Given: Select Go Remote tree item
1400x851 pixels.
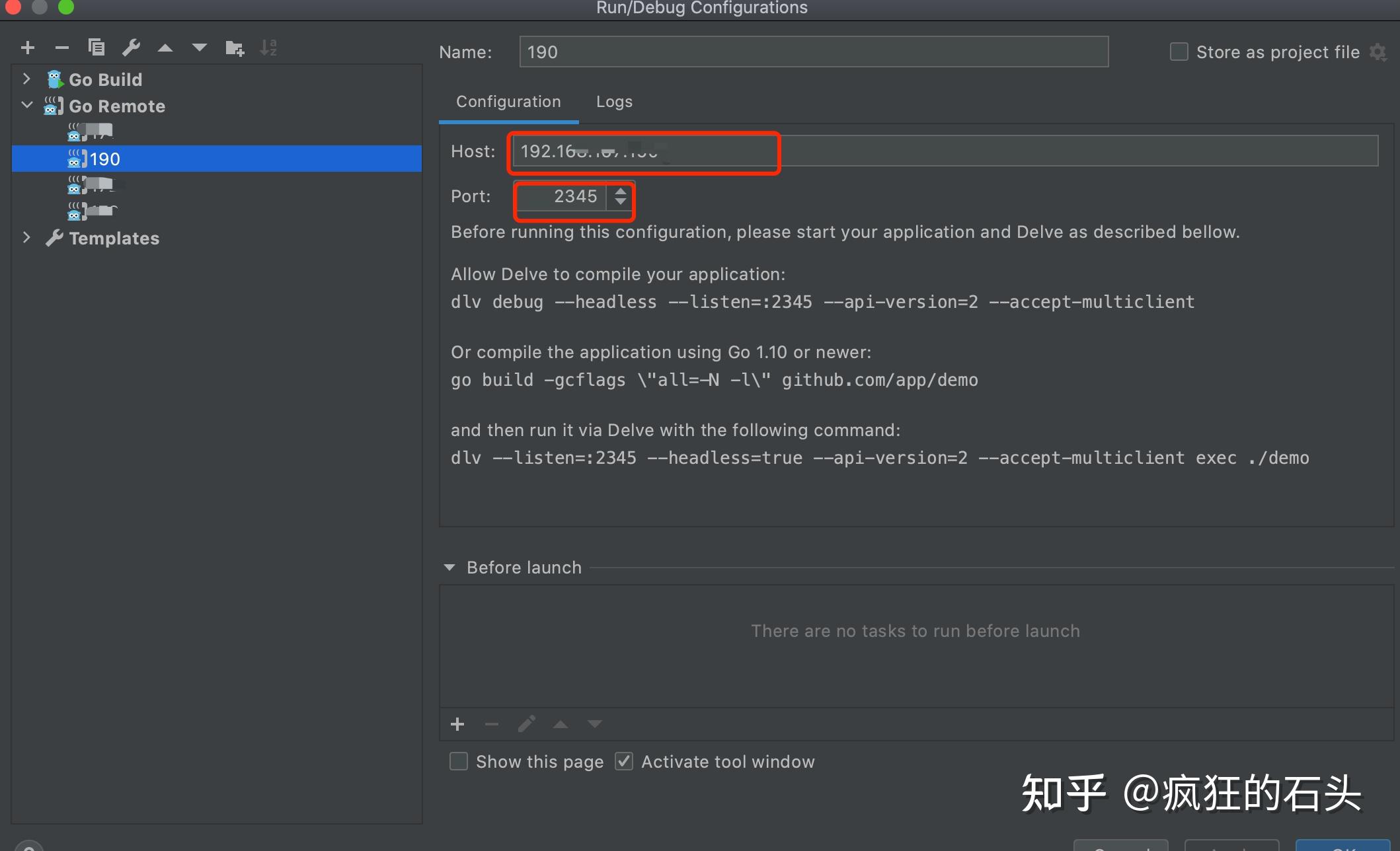Looking at the screenshot, I should tap(217, 106).
